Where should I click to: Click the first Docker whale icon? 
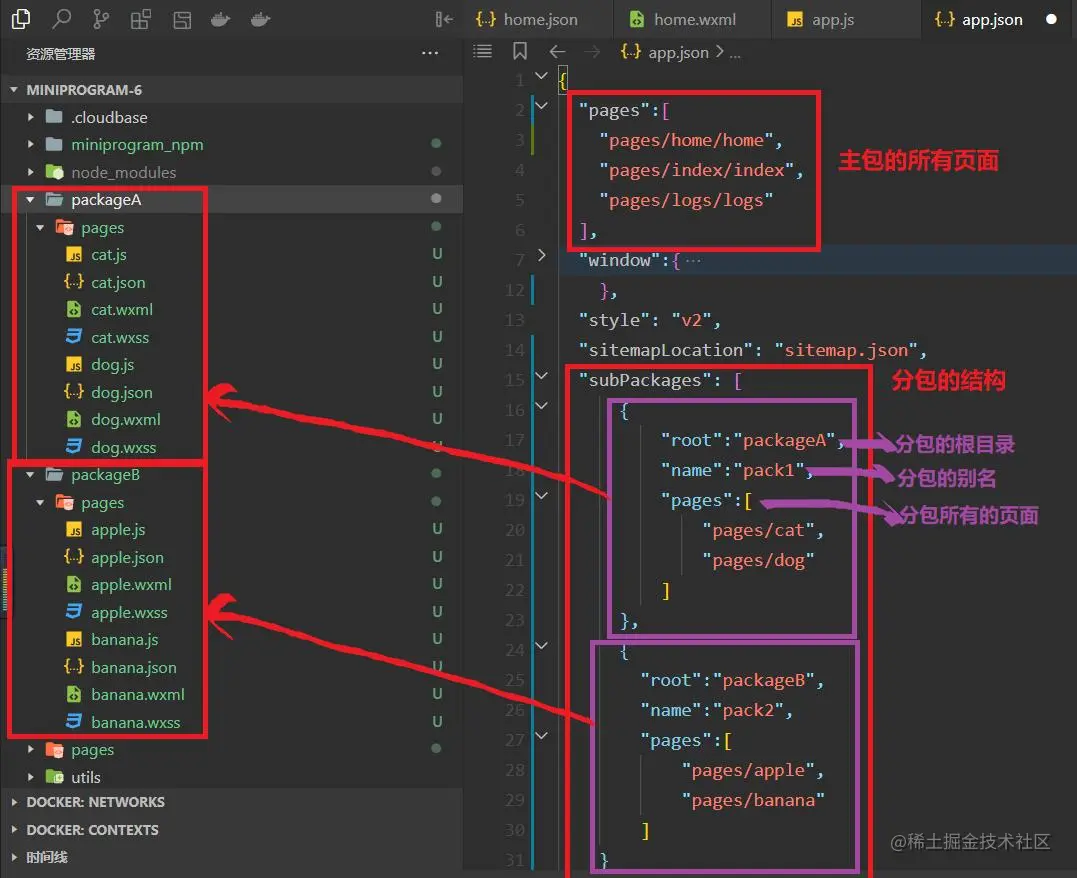pos(221,19)
